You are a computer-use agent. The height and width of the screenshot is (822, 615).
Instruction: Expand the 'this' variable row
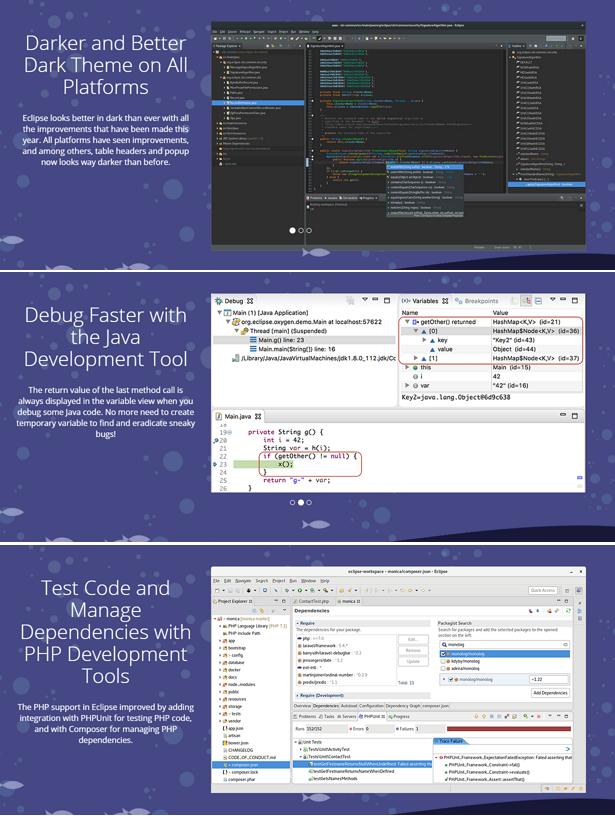click(407, 367)
